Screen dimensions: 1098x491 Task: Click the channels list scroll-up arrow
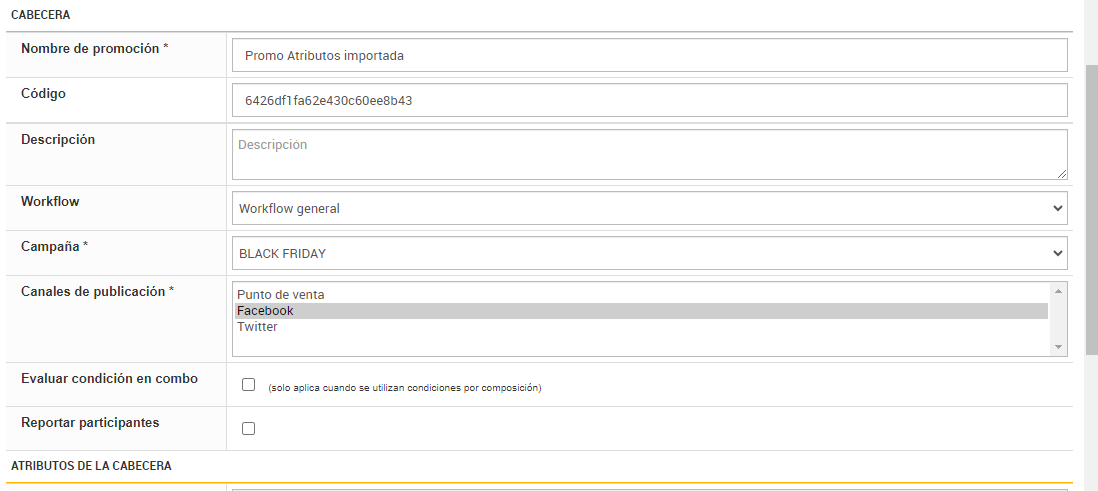click(x=1058, y=291)
